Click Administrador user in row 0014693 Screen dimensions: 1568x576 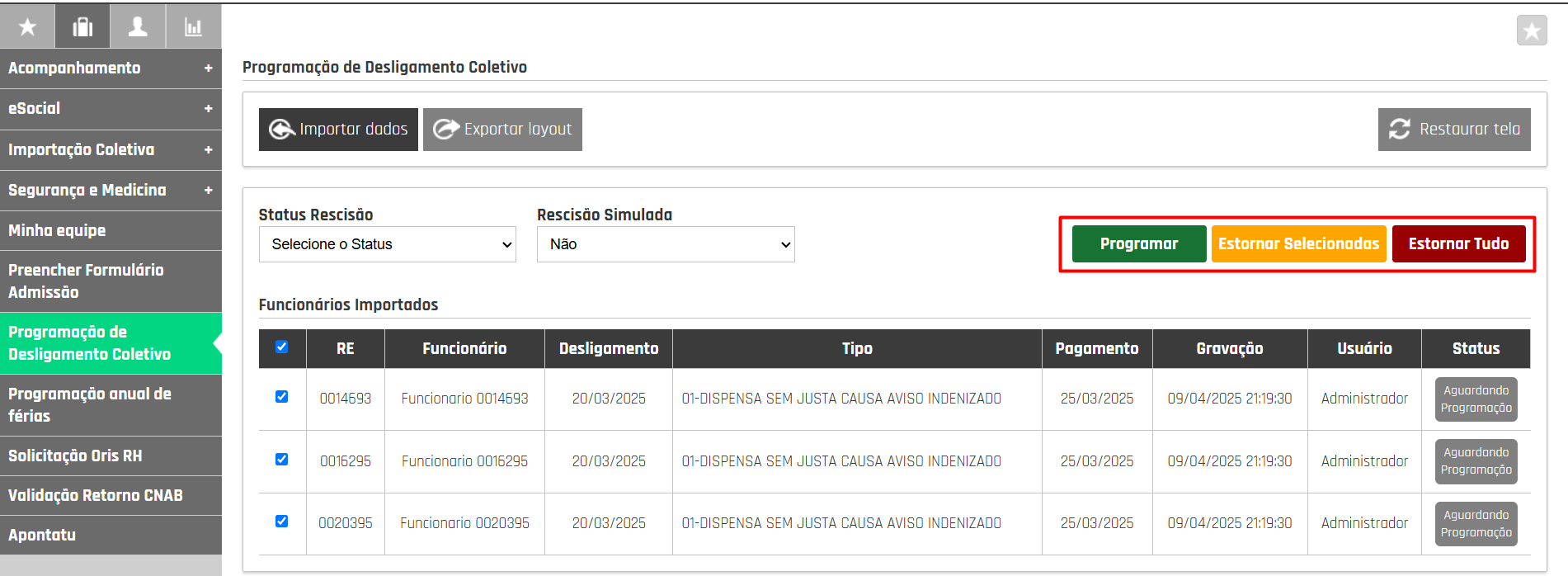click(1365, 399)
